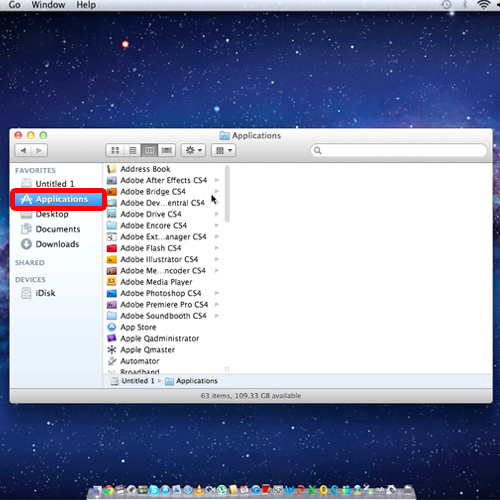Go back with the left arrow button

23,150
